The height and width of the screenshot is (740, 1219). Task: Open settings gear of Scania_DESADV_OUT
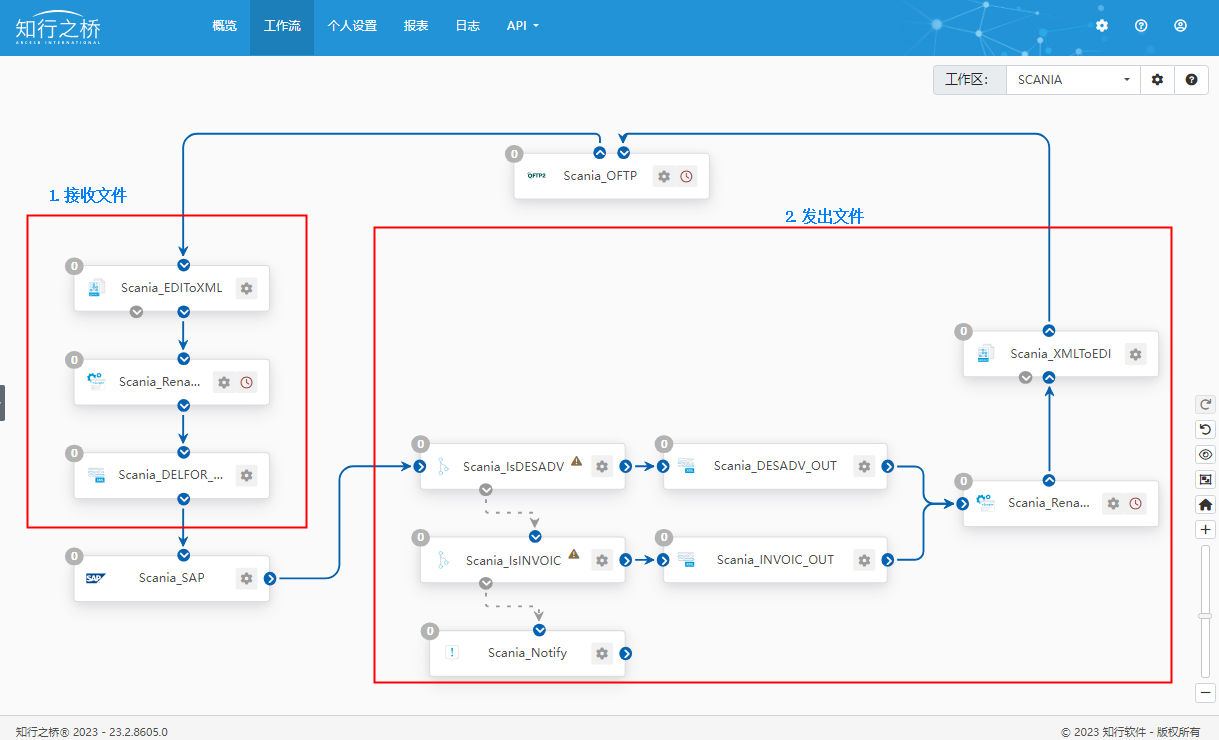point(865,466)
